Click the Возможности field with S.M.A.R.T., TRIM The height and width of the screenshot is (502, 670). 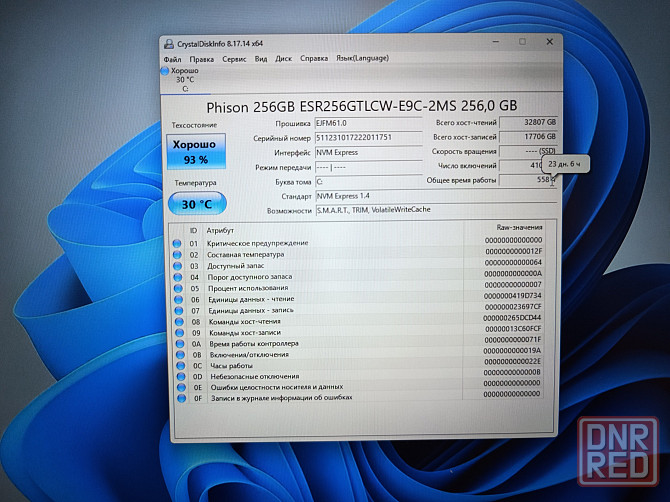point(436,210)
